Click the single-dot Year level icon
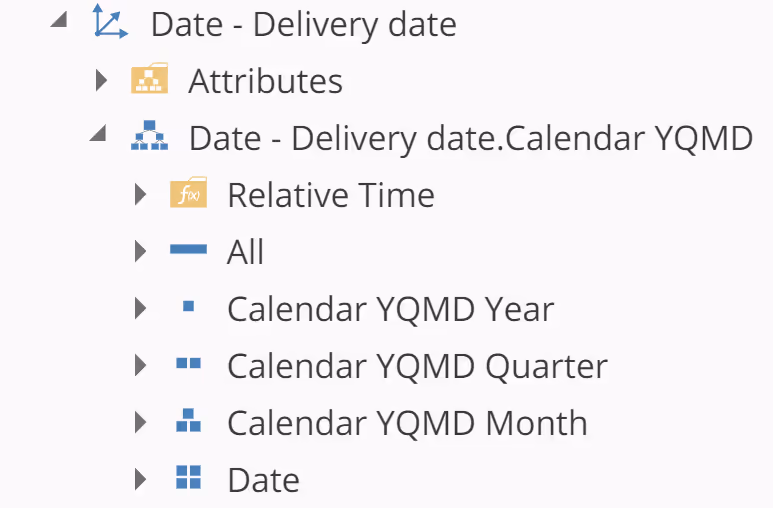Viewport: 773px width, 508px height. 188,308
